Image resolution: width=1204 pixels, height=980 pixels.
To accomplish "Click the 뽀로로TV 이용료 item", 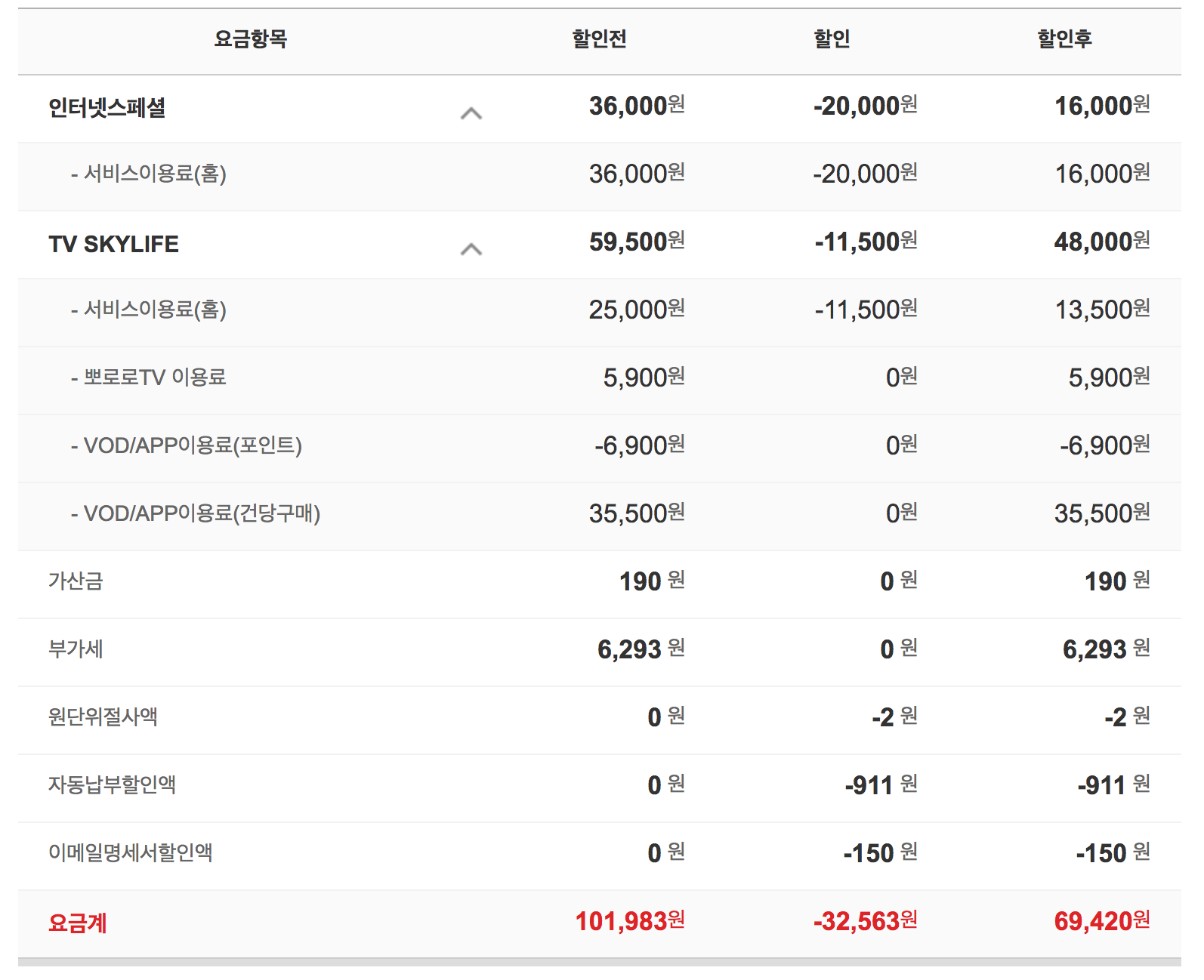I will pos(154,377).
